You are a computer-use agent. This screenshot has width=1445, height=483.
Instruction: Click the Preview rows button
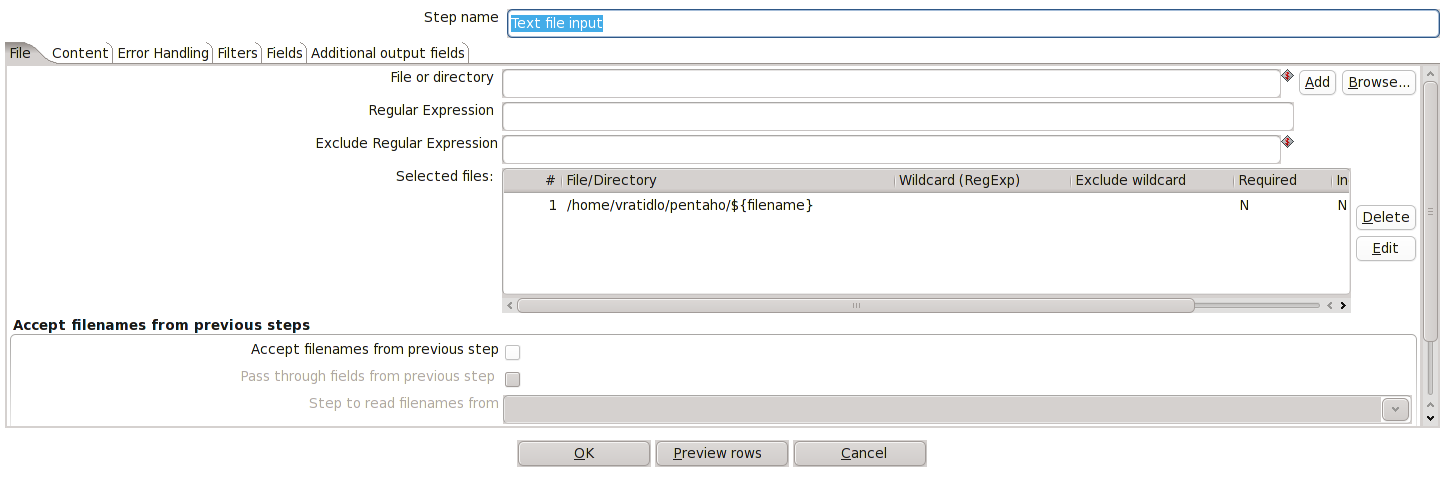[x=722, y=453]
